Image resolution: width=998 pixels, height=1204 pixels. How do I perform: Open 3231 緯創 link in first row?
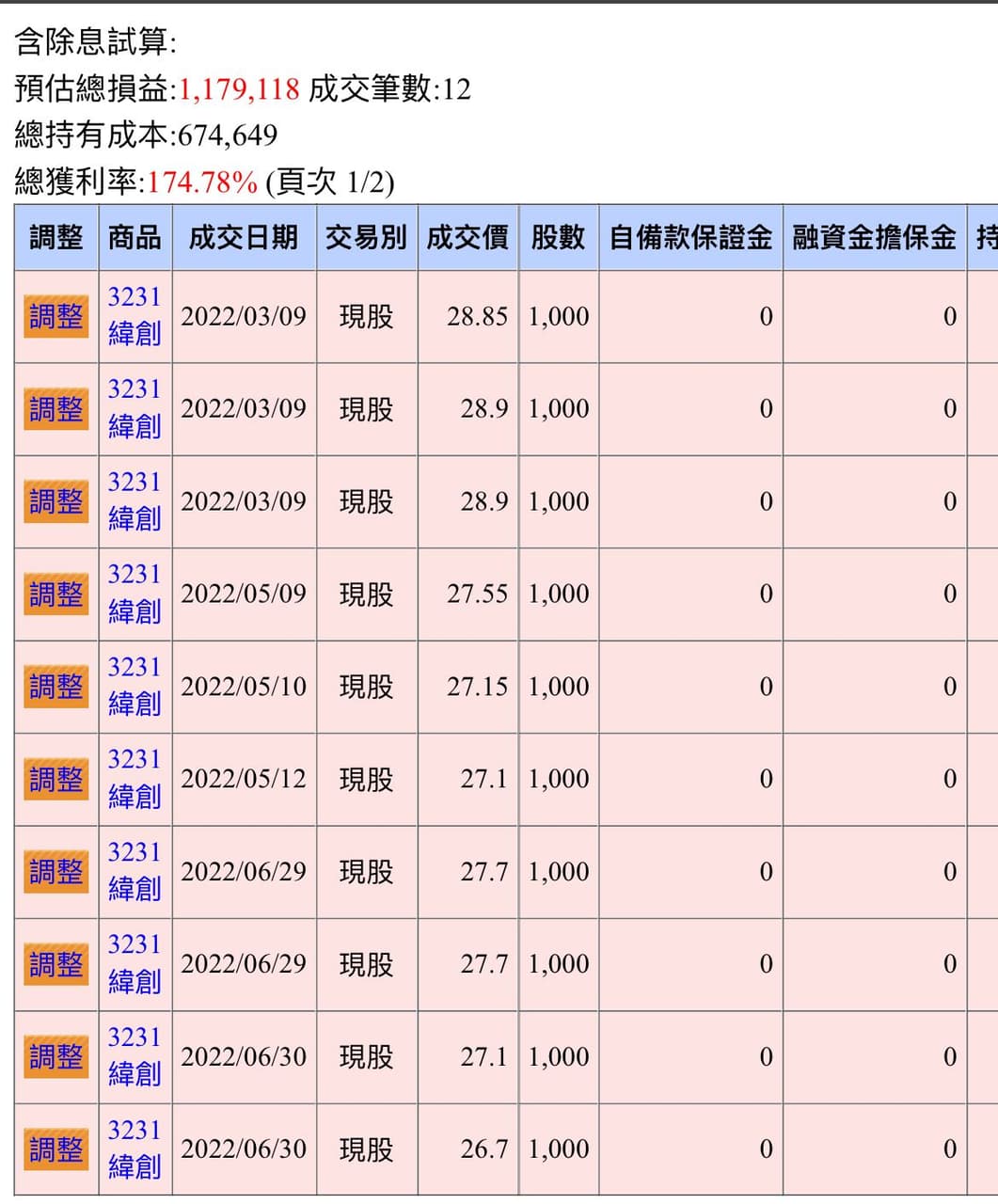pos(135,316)
